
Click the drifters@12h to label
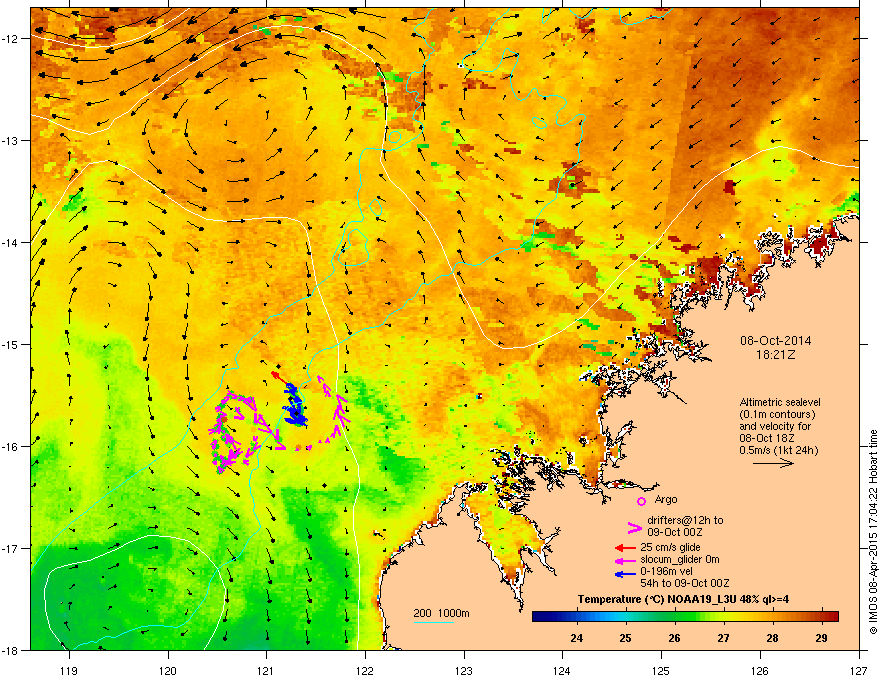(x=685, y=520)
